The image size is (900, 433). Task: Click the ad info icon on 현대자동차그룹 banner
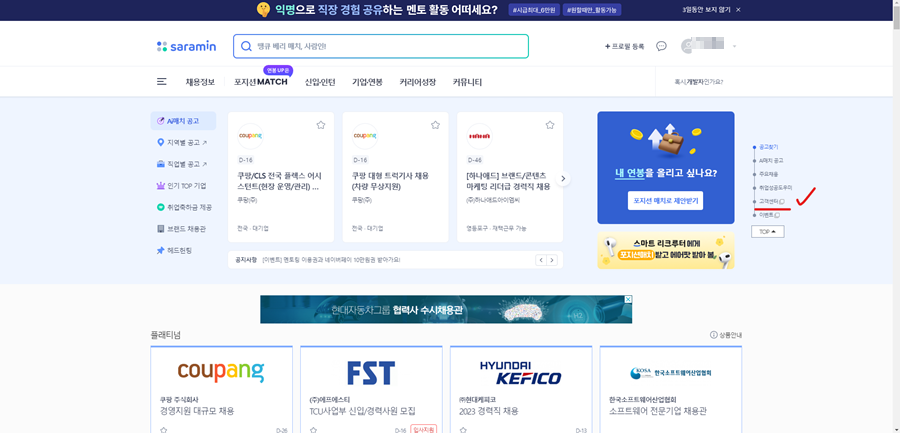[628, 299]
